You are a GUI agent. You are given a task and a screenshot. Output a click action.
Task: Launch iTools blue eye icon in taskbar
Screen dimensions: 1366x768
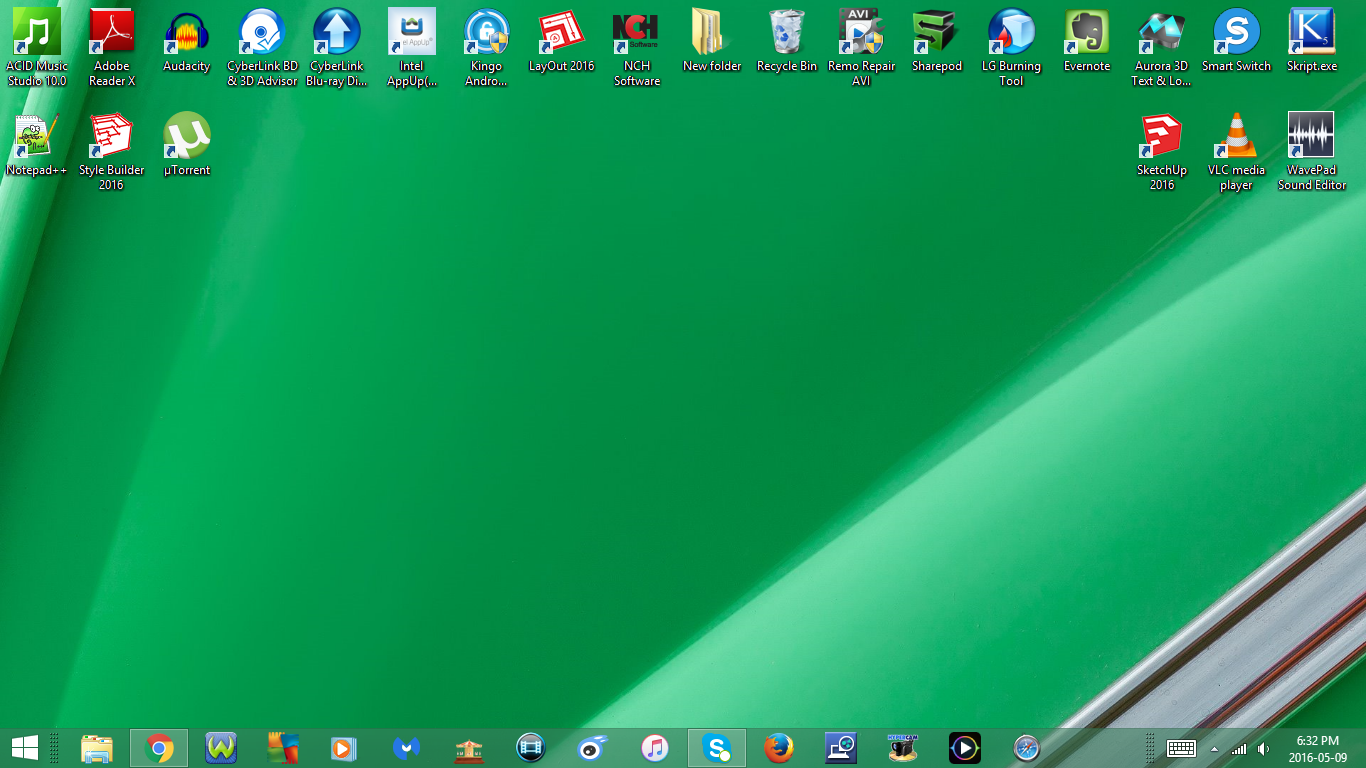pyautogui.click(x=593, y=748)
